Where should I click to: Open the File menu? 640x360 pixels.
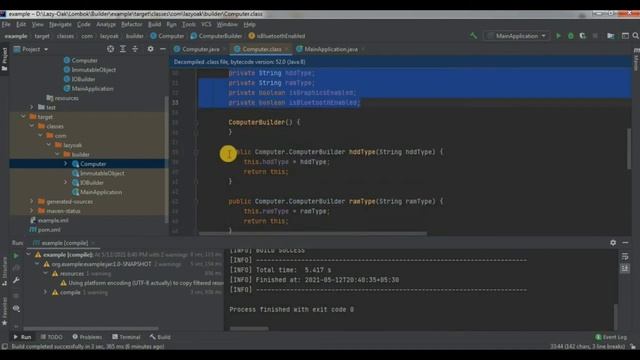click(6, 24)
